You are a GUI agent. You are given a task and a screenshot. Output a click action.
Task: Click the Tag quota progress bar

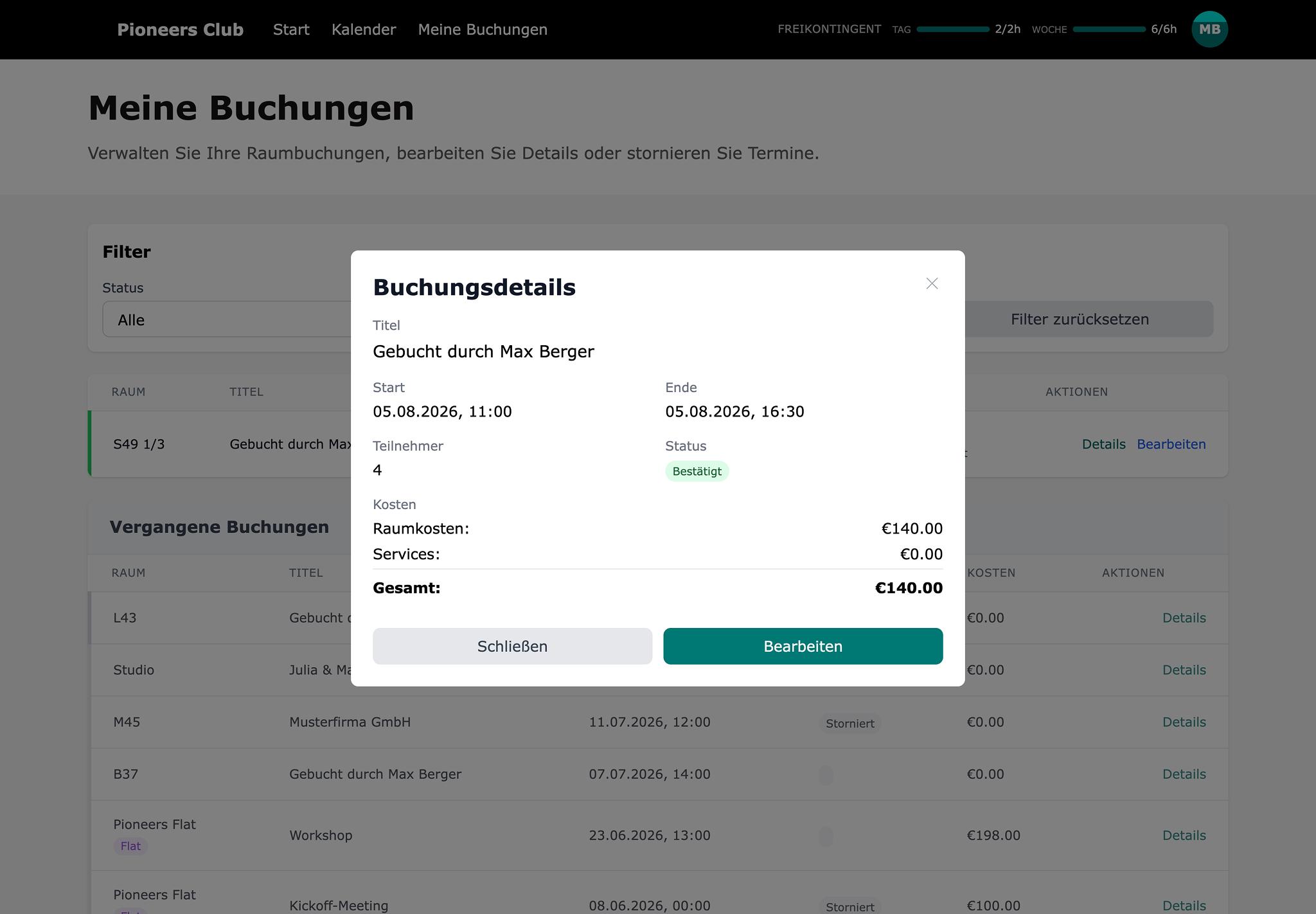[953, 30]
